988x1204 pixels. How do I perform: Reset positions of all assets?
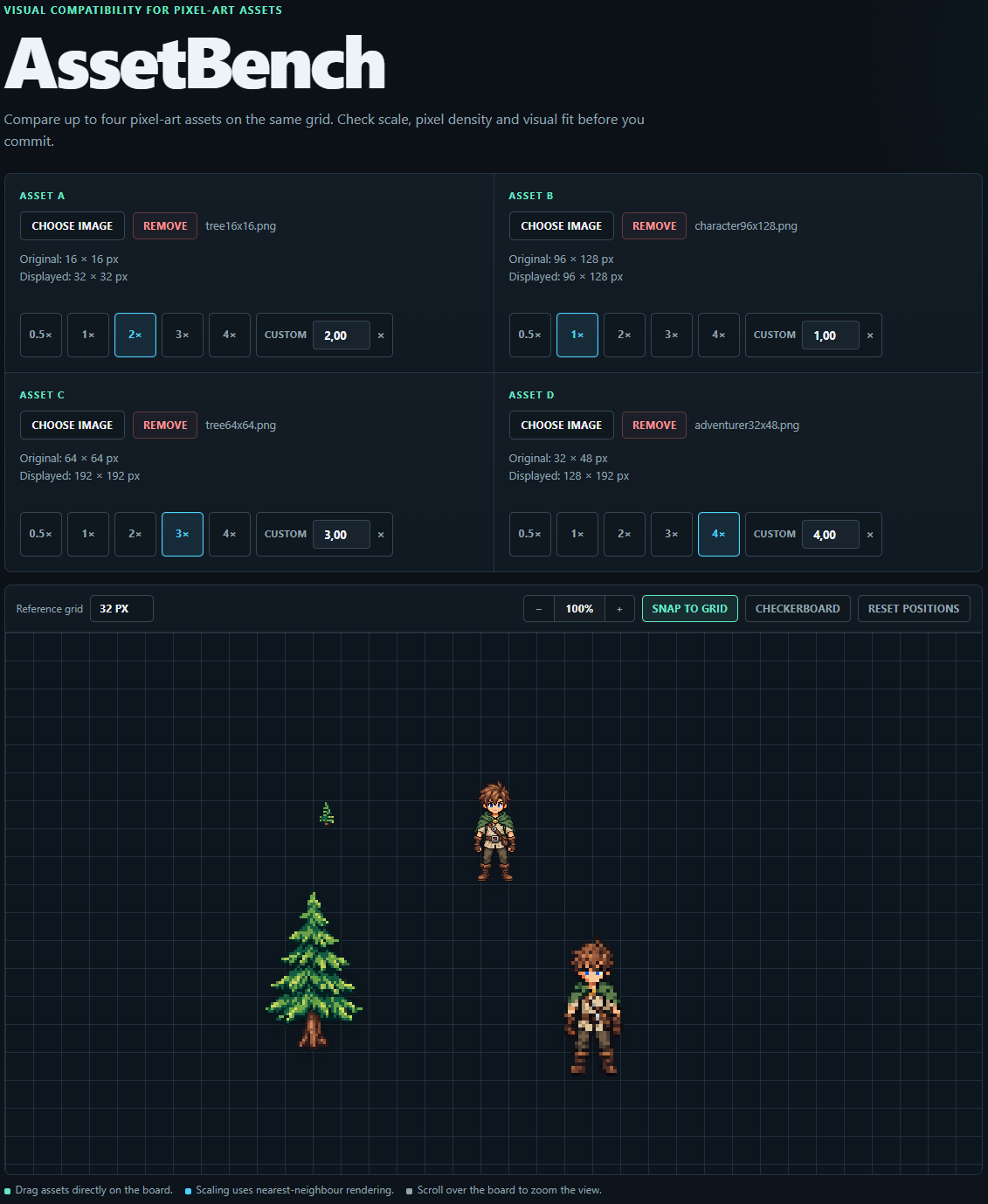tap(914, 609)
